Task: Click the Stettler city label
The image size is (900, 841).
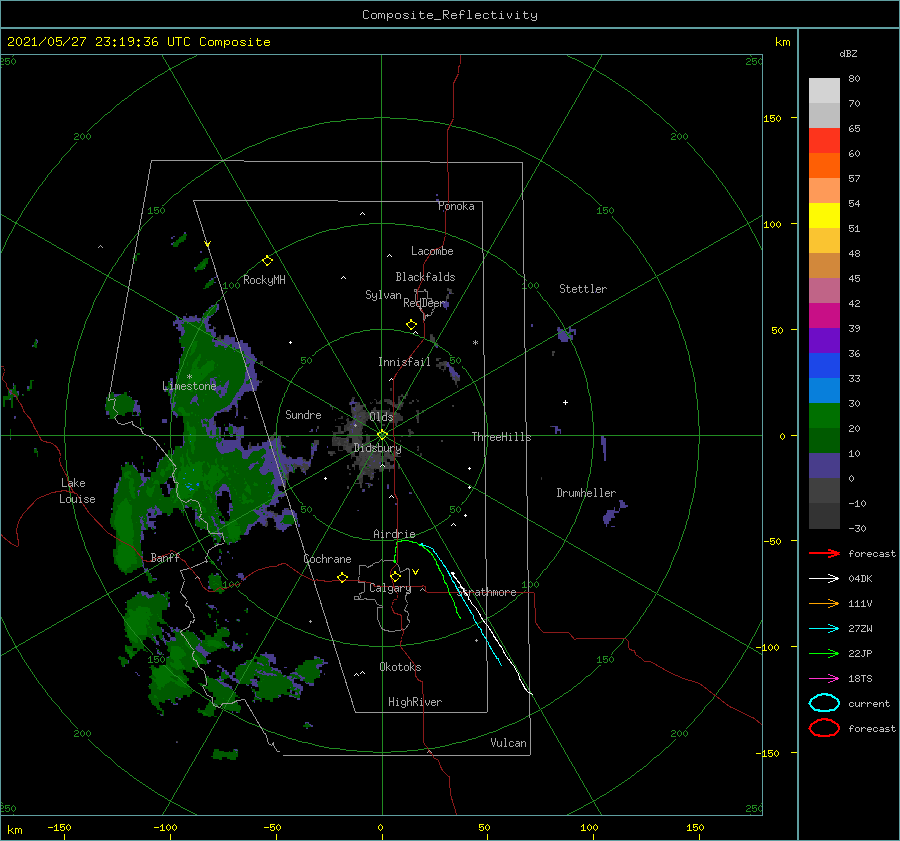Action: click(583, 289)
